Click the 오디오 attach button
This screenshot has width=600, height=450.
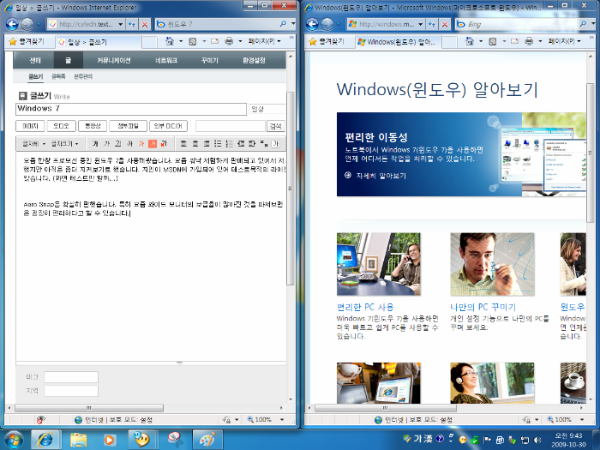pyautogui.click(x=61, y=126)
